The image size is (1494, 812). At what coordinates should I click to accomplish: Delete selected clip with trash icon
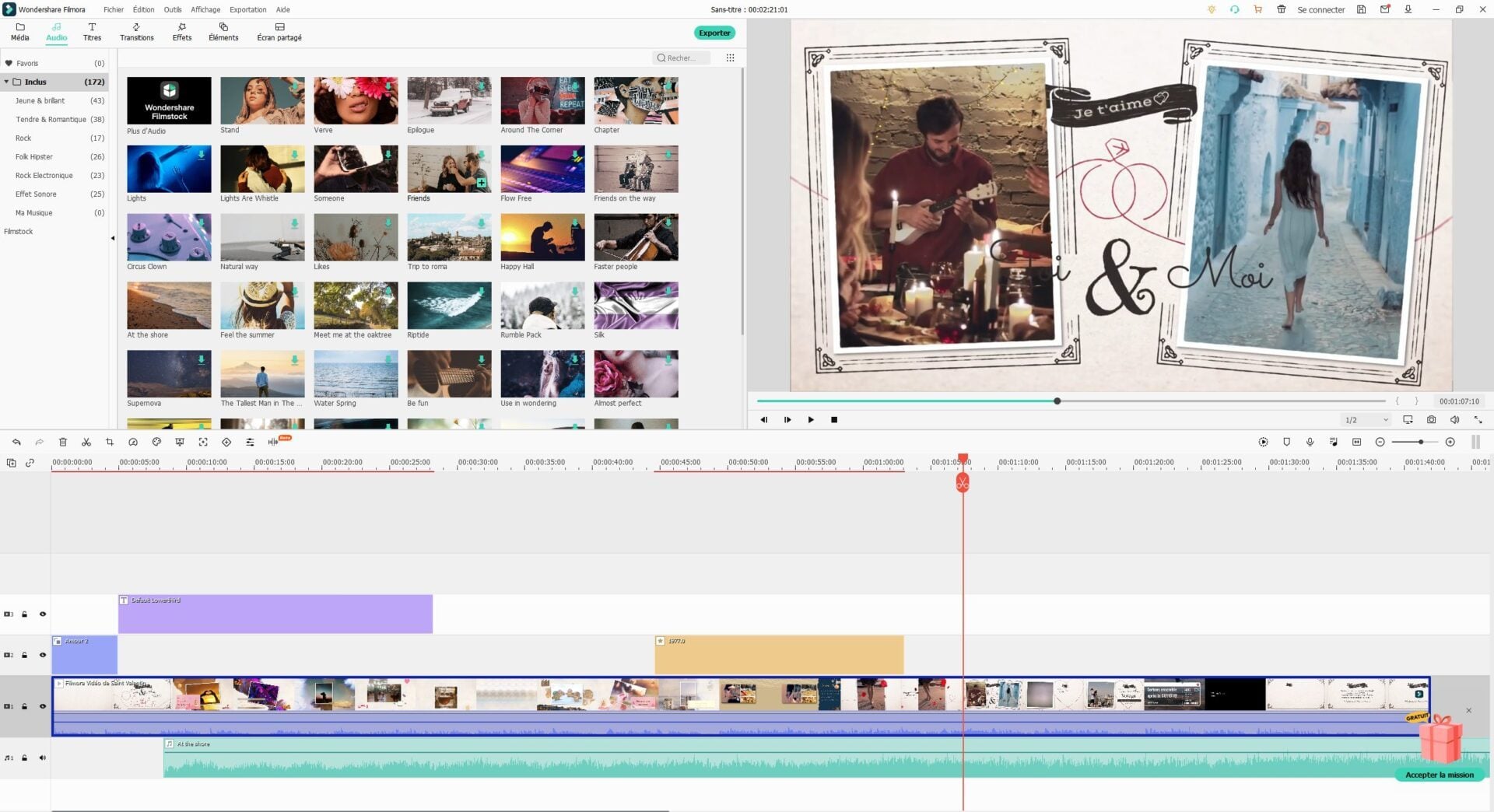click(63, 442)
